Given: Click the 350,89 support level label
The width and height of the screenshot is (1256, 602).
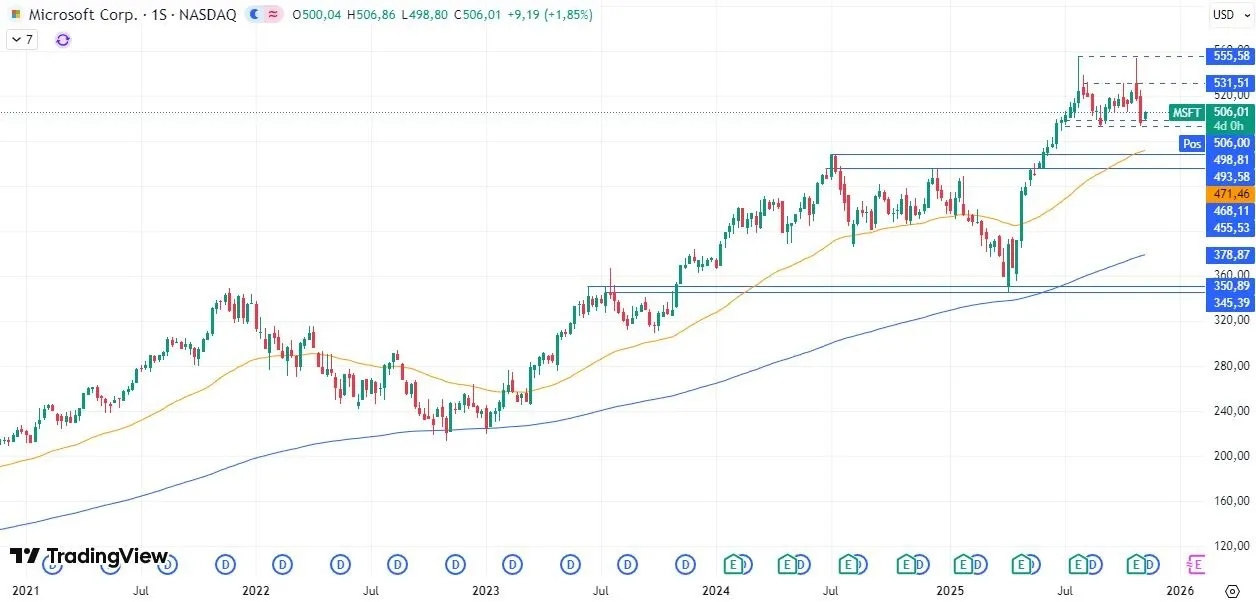Looking at the screenshot, I should [x=1232, y=286].
